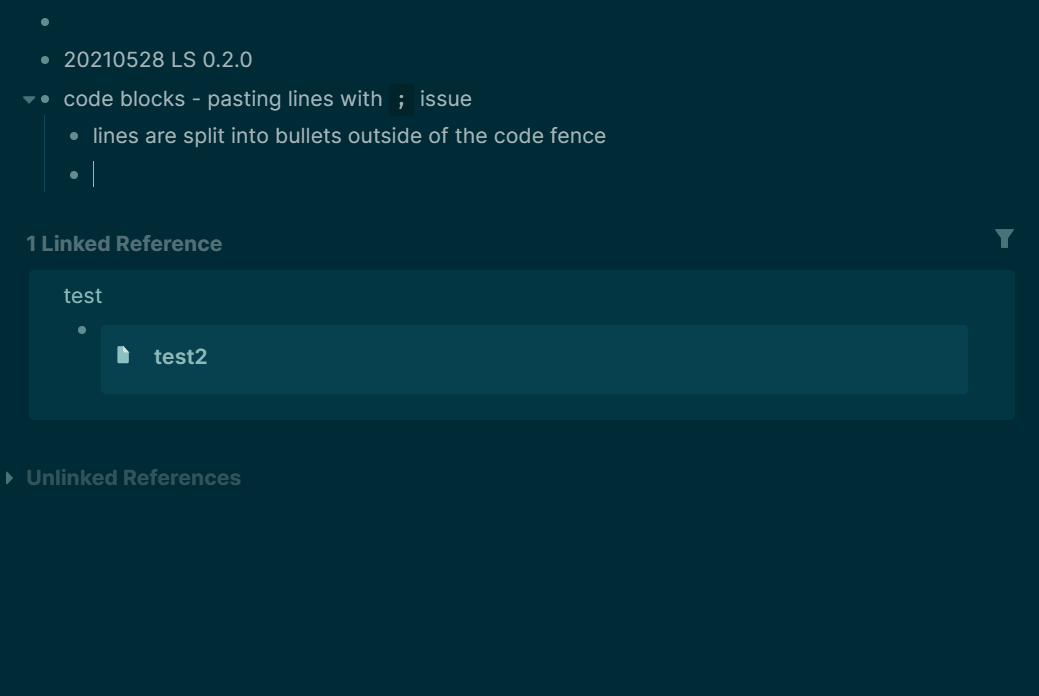Click the bullet beside "20210528 LS 0.2.0"
1039x696 pixels.
tap(43, 60)
